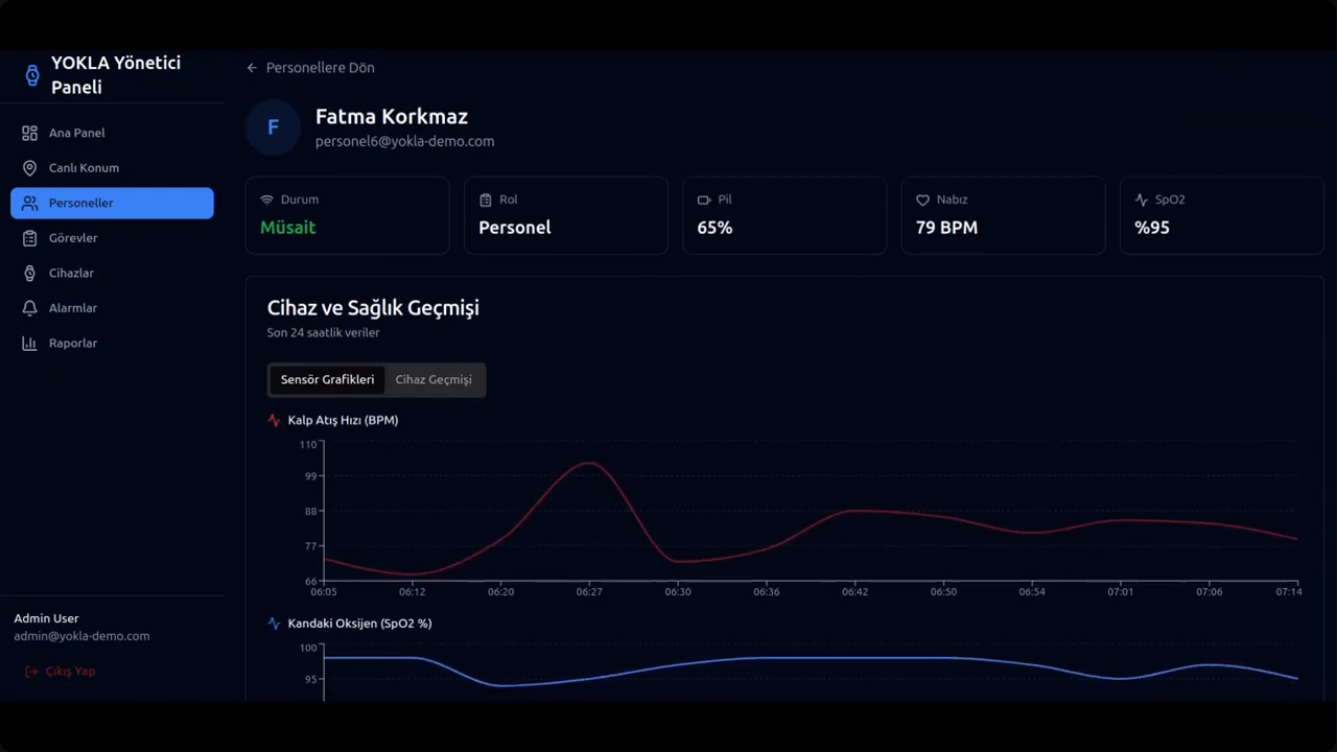Image resolution: width=1337 pixels, height=752 pixels.
Task: Select the Sensör Grafikleri tab
Action: tap(327, 380)
